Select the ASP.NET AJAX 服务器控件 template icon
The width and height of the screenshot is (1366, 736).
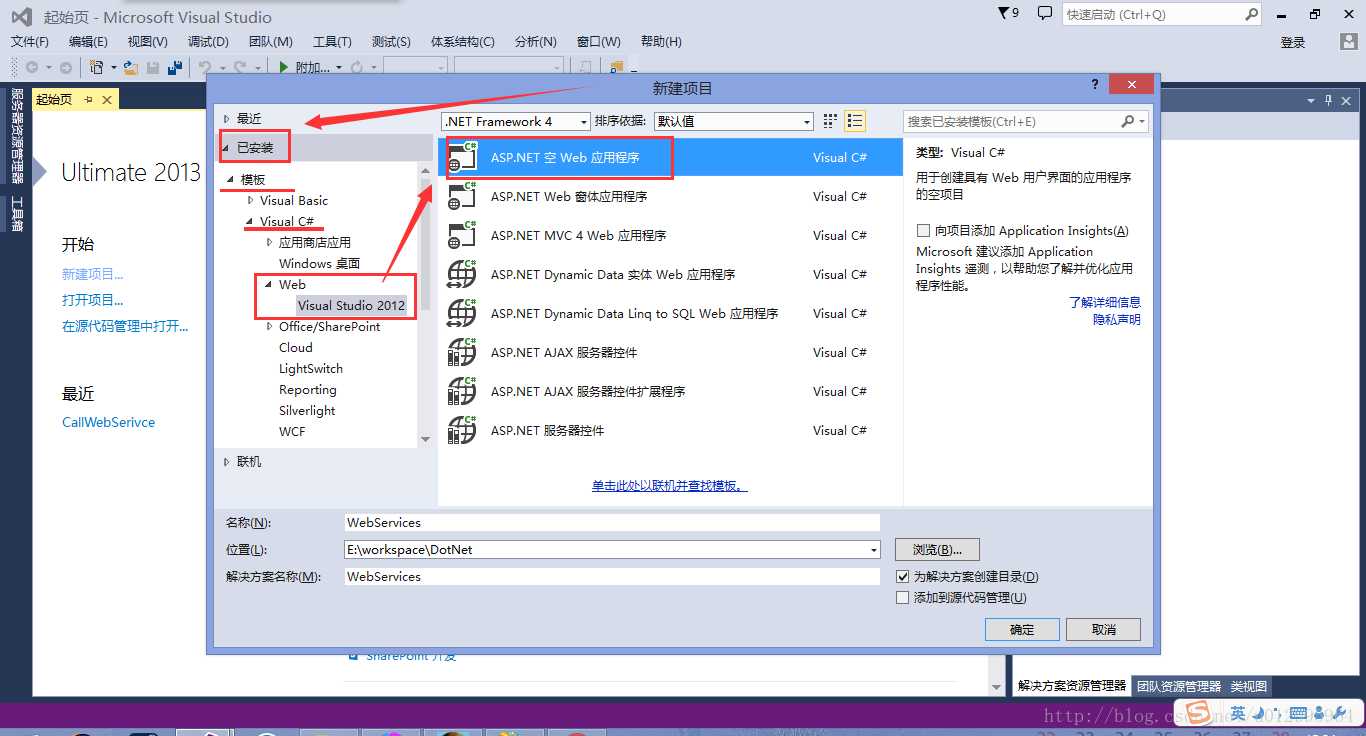[x=462, y=352]
